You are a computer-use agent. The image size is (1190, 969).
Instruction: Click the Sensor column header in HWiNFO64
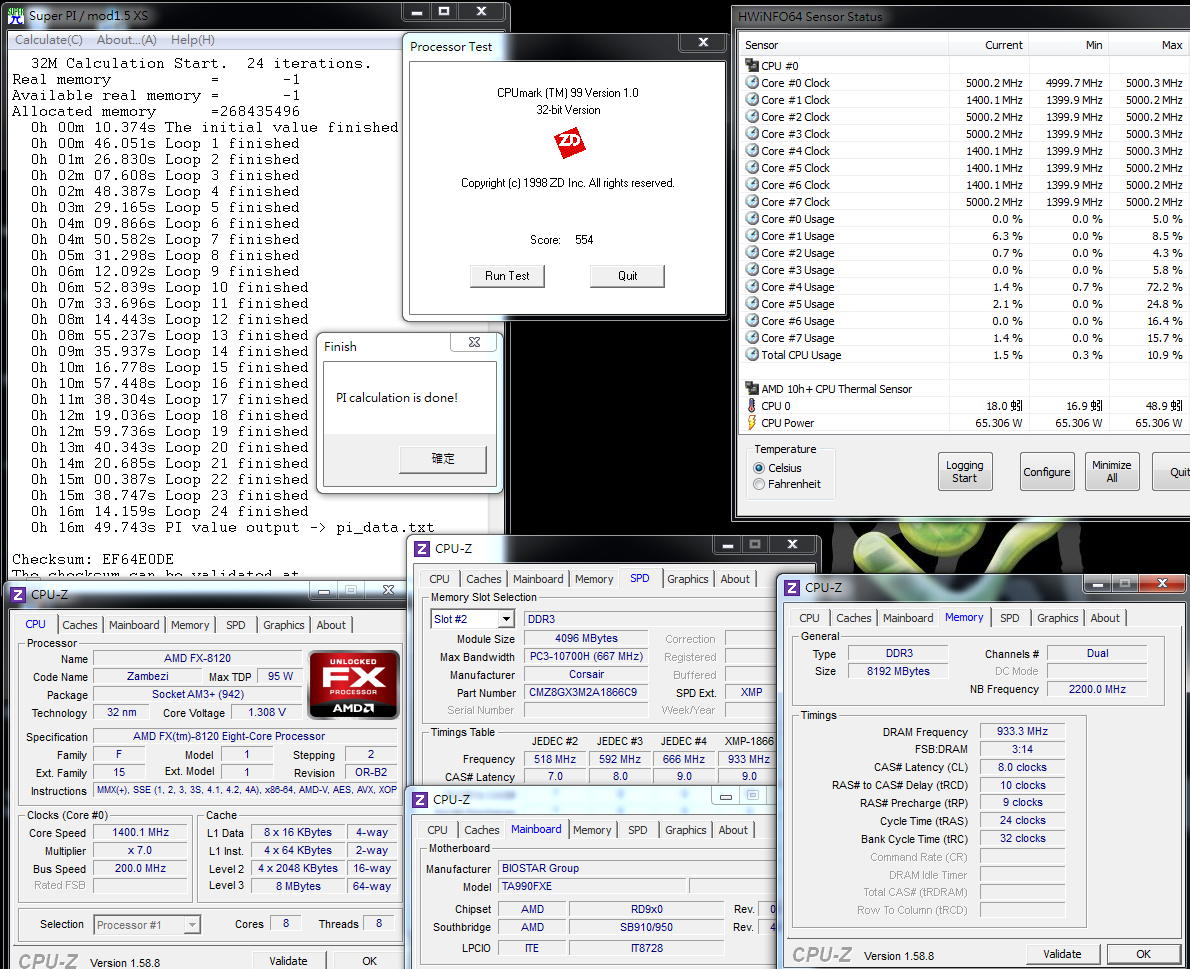[845, 45]
